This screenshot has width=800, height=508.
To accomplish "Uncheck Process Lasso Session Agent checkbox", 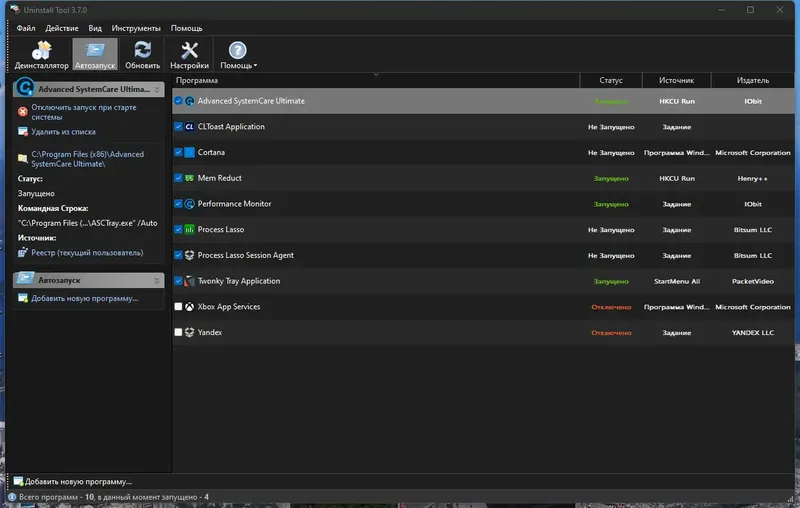I will click(178, 255).
